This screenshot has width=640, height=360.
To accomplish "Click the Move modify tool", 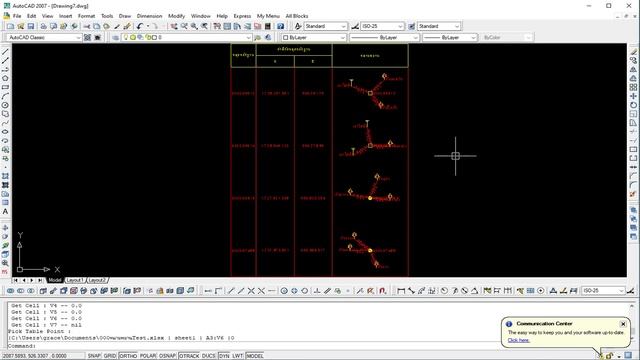I will (633, 96).
